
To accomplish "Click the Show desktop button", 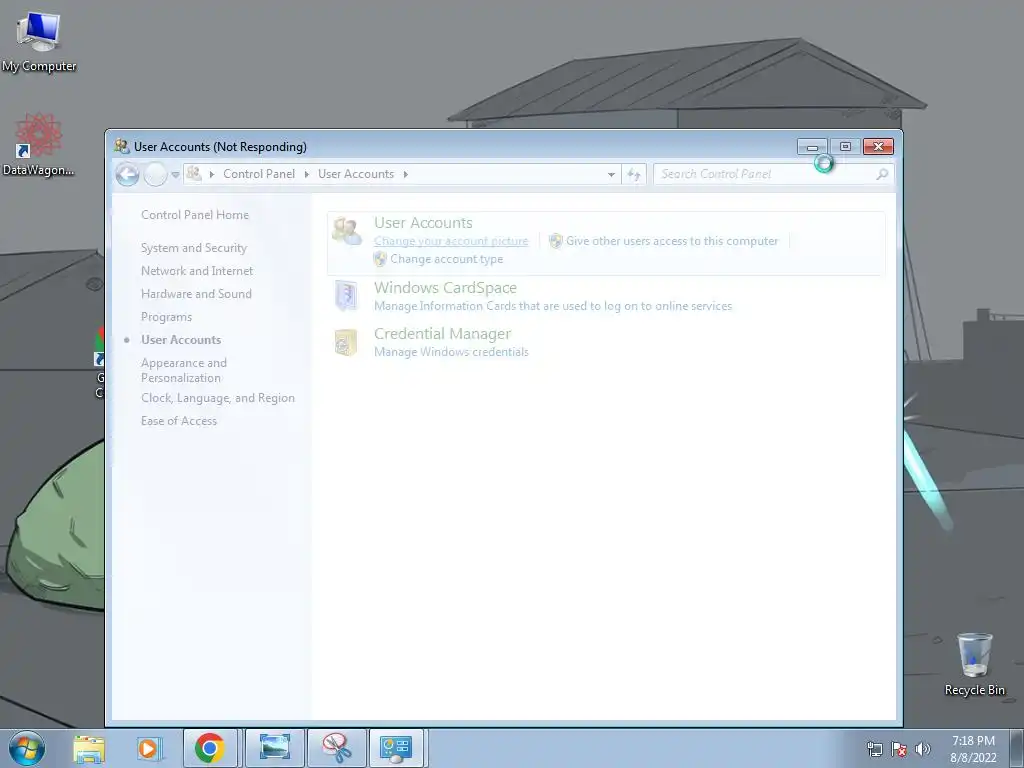I will pos(1016,749).
